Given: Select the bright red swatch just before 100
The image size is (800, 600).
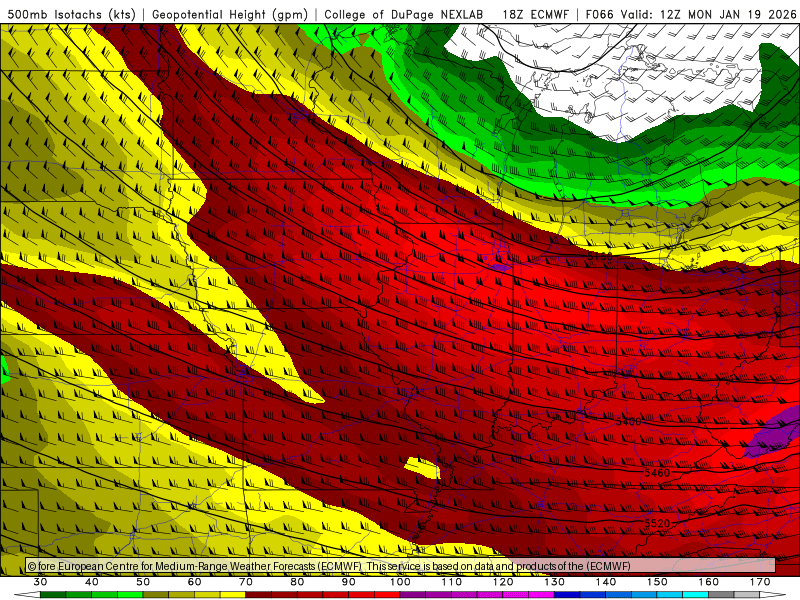Looking at the screenshot, I should point(387,595).
